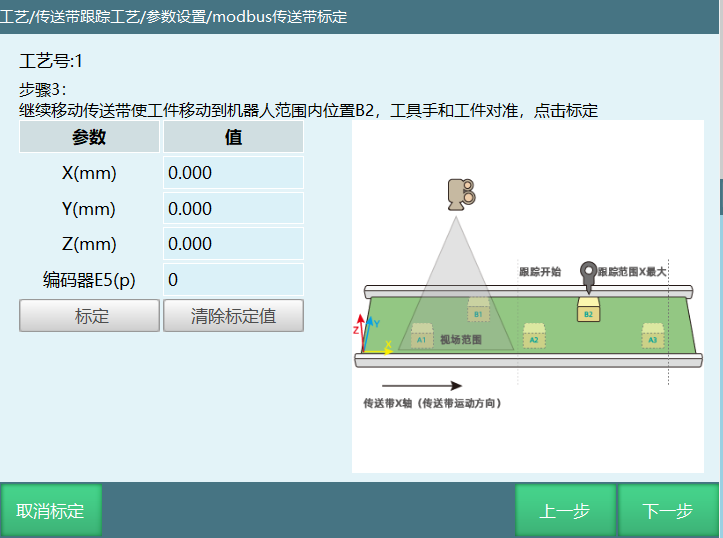Click the Z(mm) parameter label
Image resolution: width=723 pixels, height=538 pixels.
point(89,244)
